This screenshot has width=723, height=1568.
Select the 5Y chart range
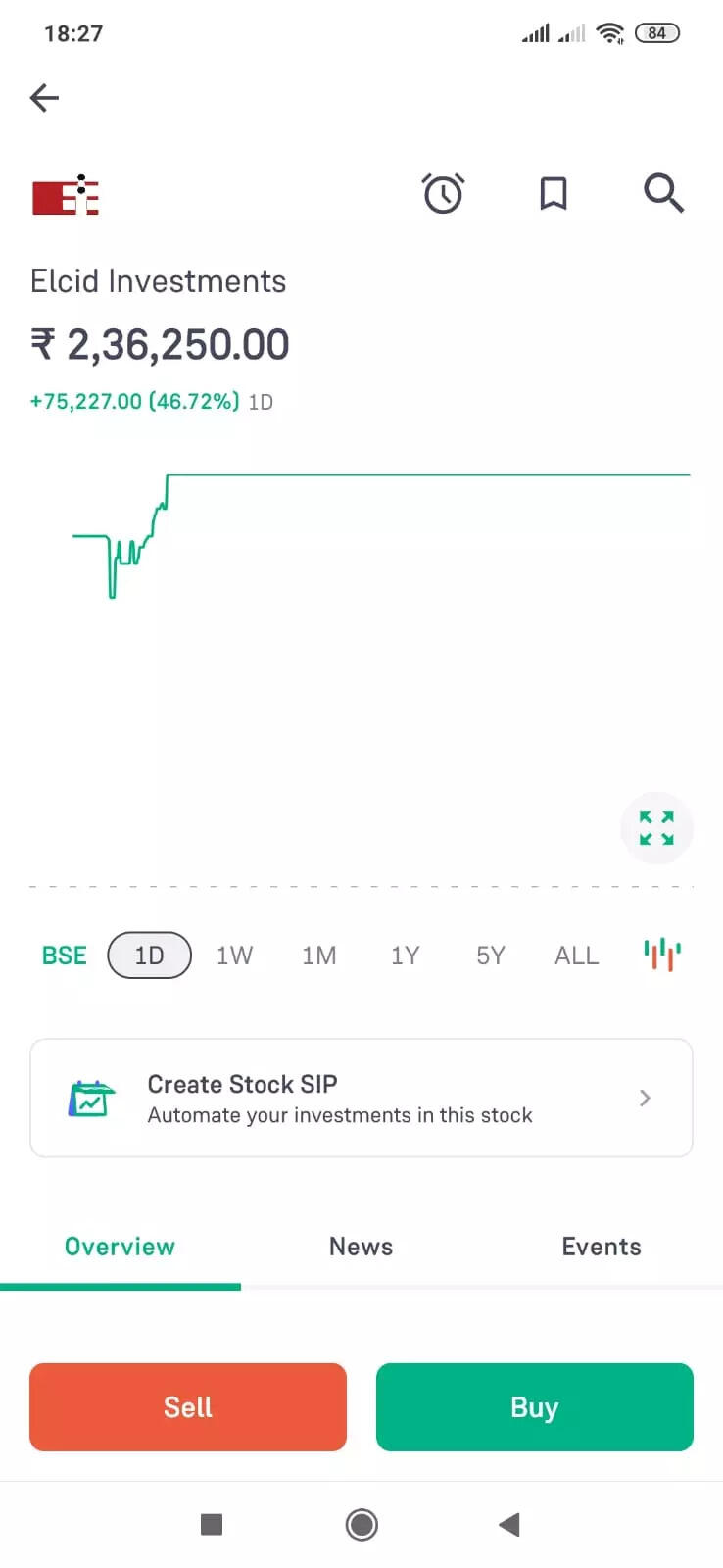pos(491,955)
